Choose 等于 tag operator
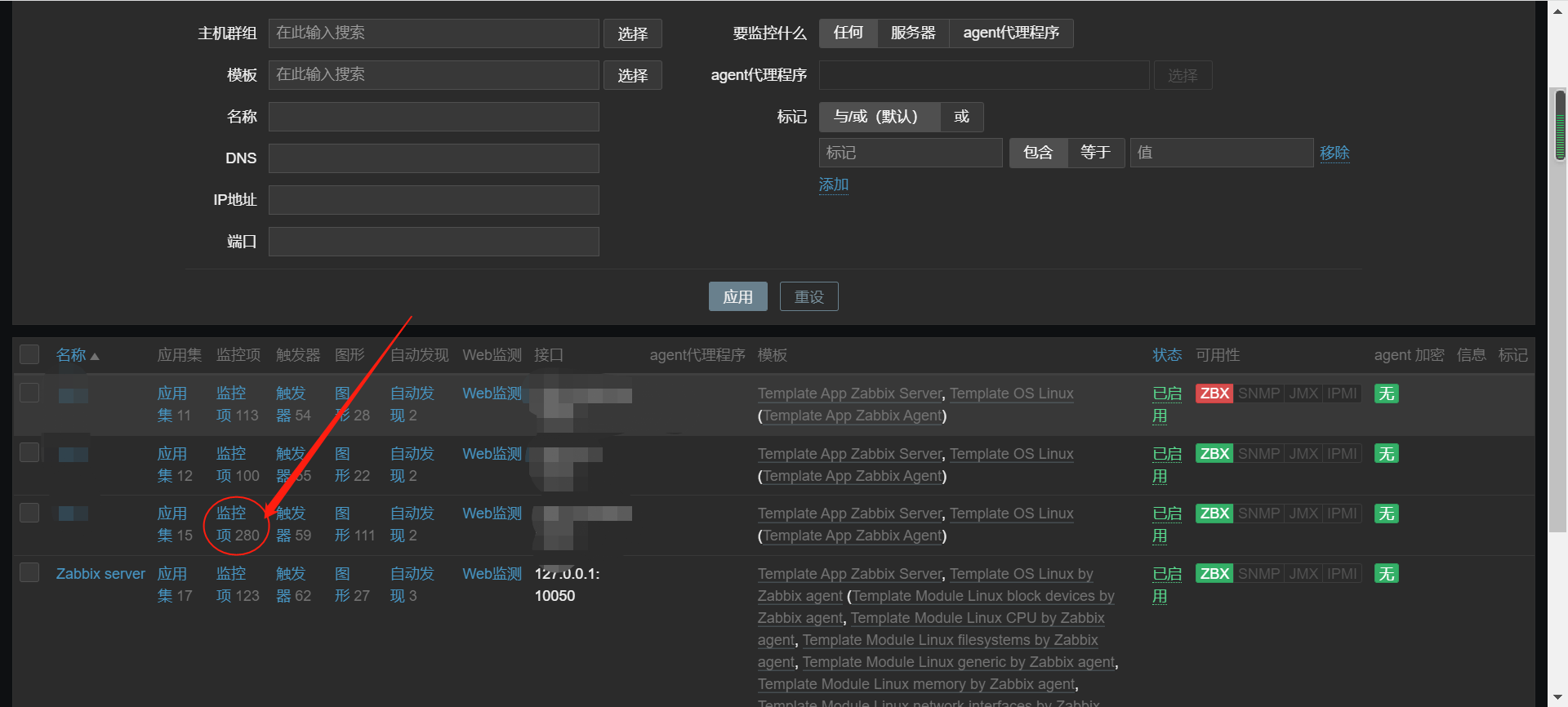 [1096, 153]
